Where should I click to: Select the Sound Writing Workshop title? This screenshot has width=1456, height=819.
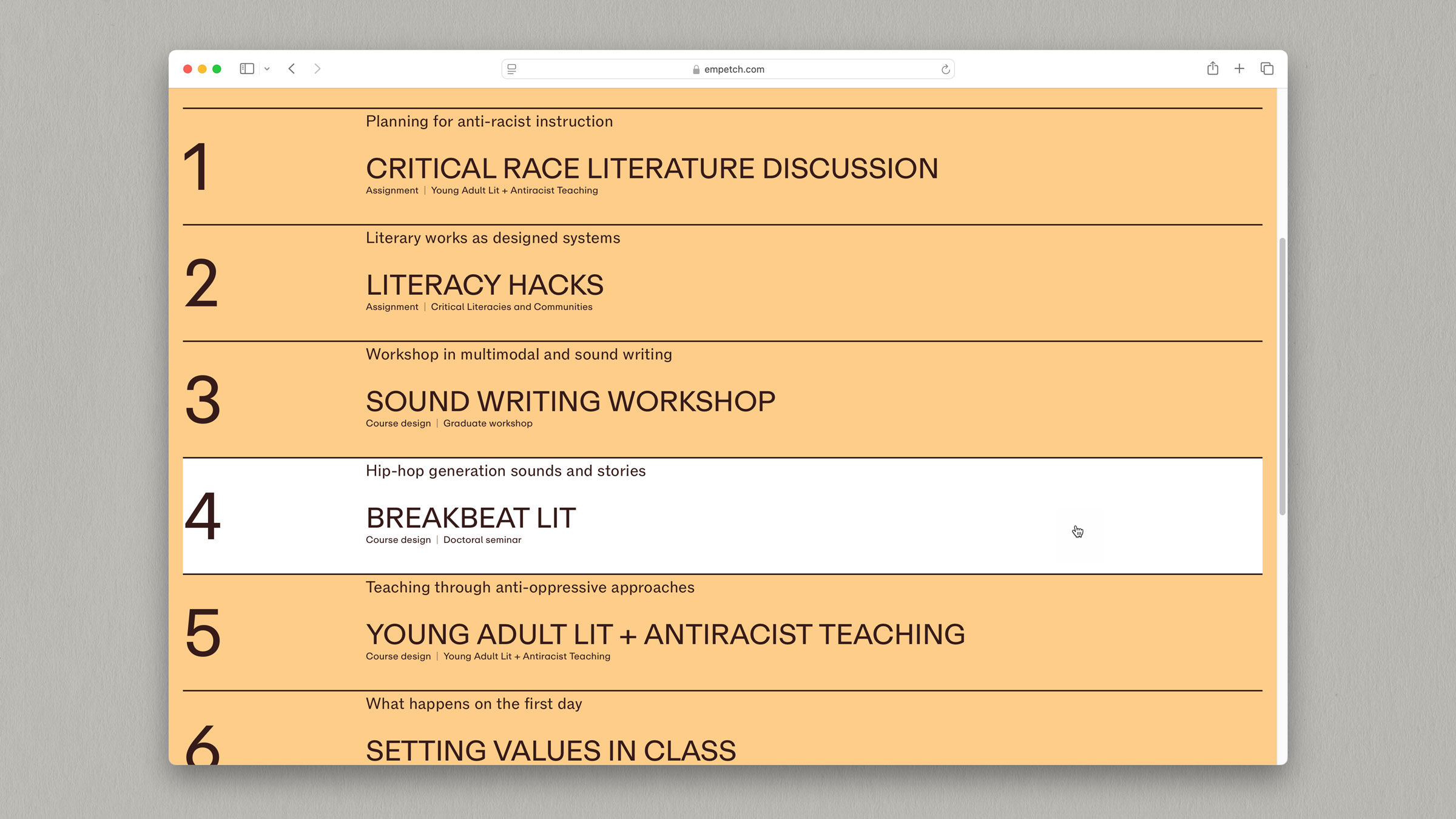570,402
